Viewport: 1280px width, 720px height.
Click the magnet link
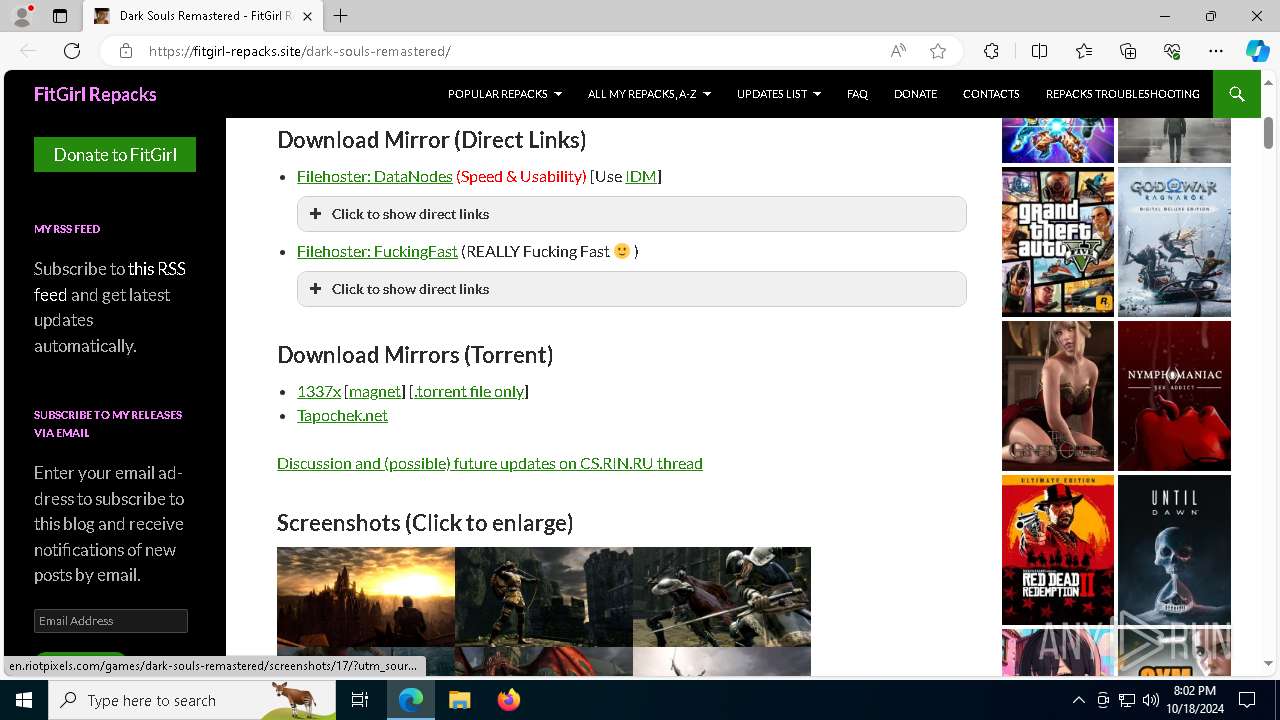tap(375, 391)
